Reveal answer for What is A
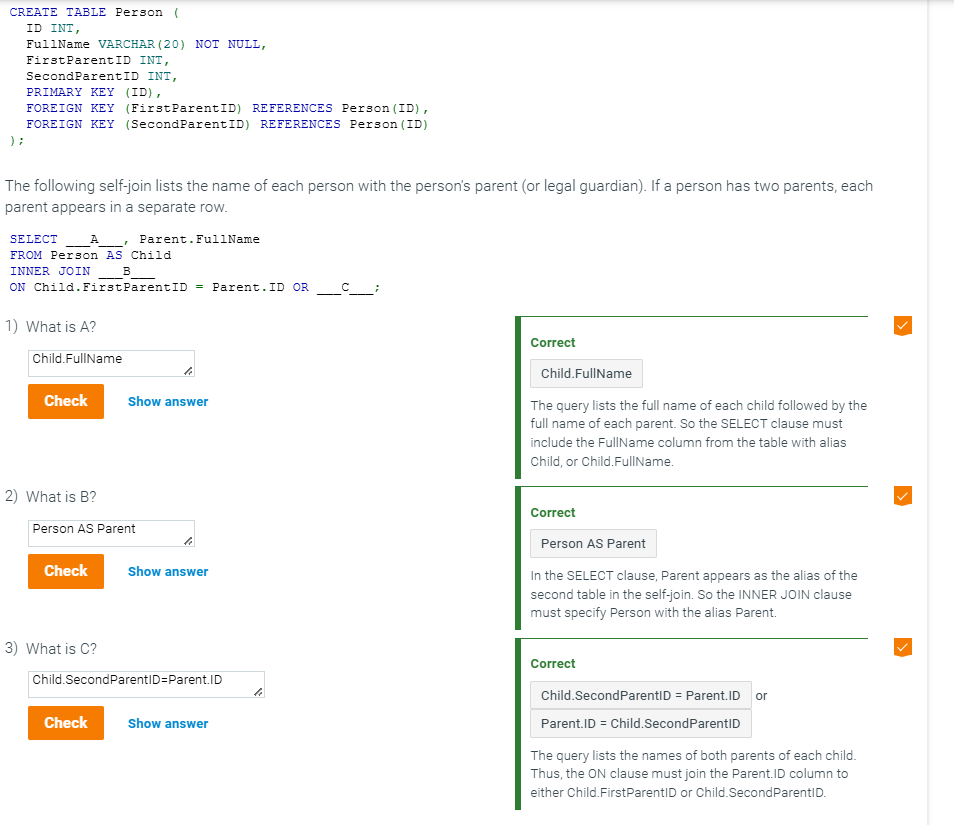The image size is (954, 825). point(168,402)
